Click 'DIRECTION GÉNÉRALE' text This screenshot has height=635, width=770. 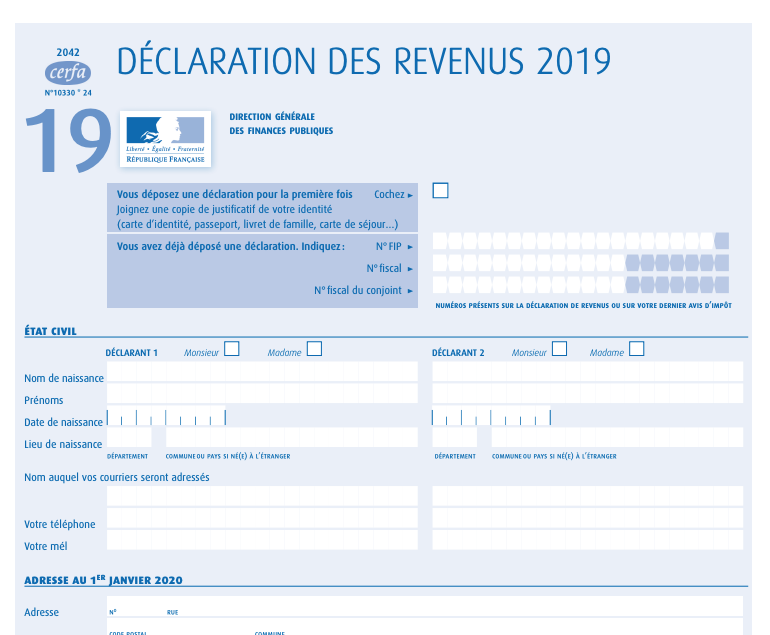click(x=272, y=117)
